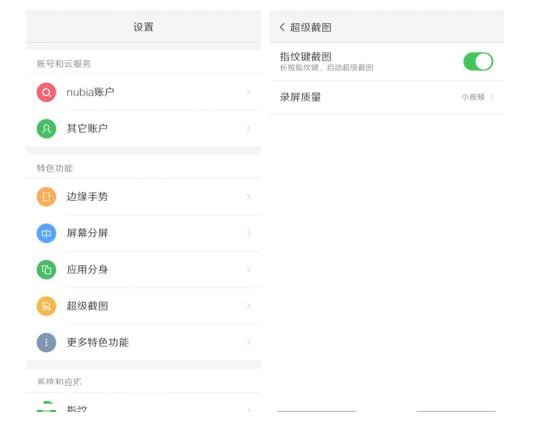Expand 录屏质量 via its chevron
This screenshot has height=424, width=554.
pyautogui.click(x=491, y=97)
